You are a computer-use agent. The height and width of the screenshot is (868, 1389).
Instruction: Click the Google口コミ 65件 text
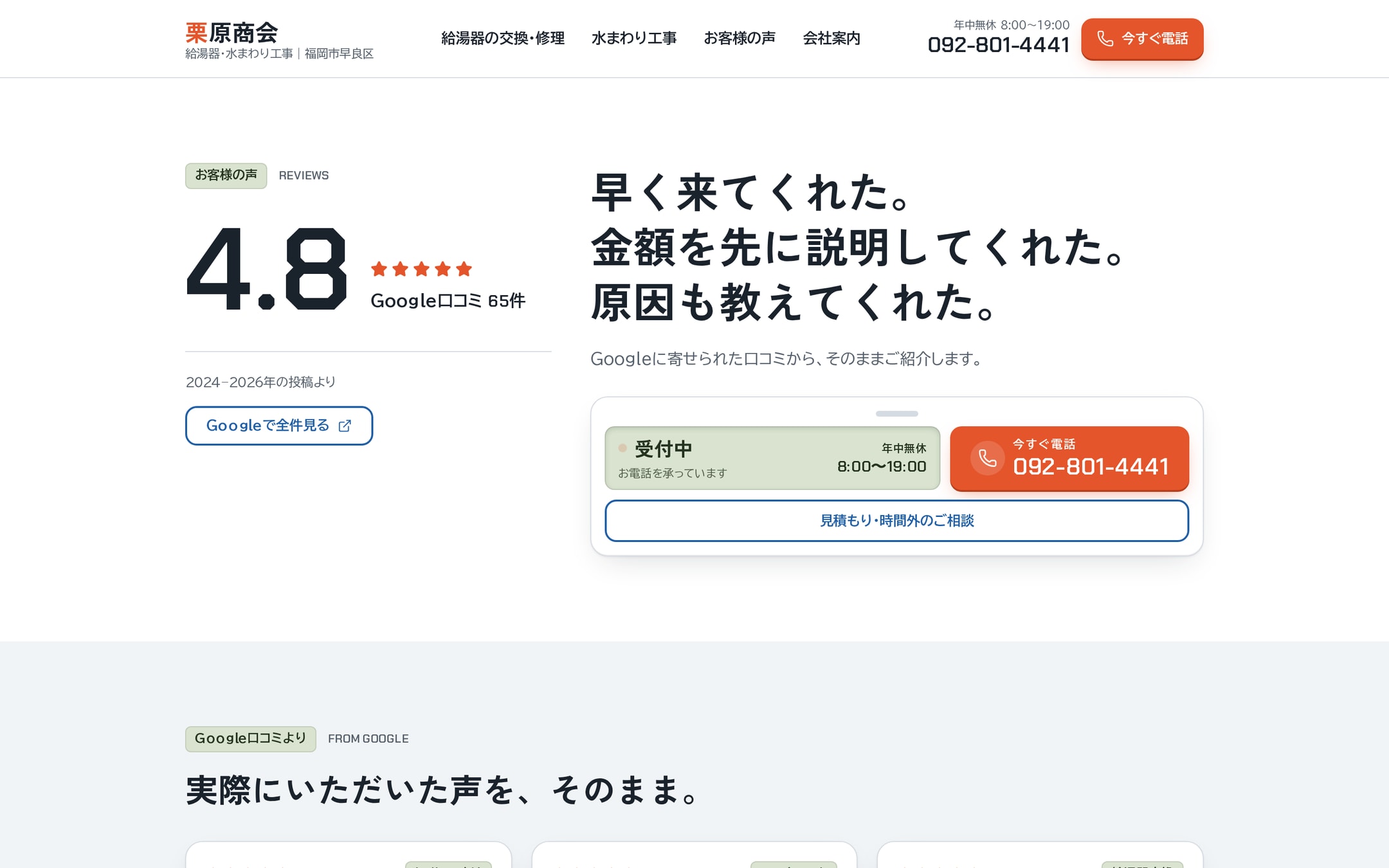pos(448,300)
